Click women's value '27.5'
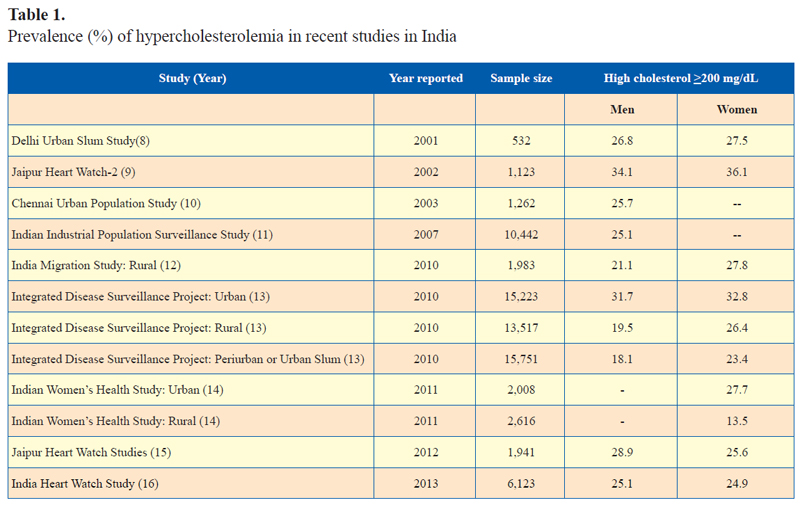The image size is (800, 505). click(737, 141)
